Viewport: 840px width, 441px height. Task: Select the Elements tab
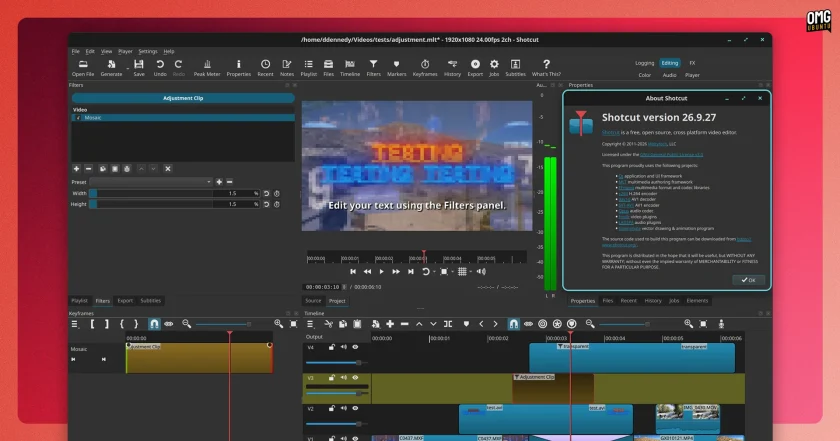(697, 301)
